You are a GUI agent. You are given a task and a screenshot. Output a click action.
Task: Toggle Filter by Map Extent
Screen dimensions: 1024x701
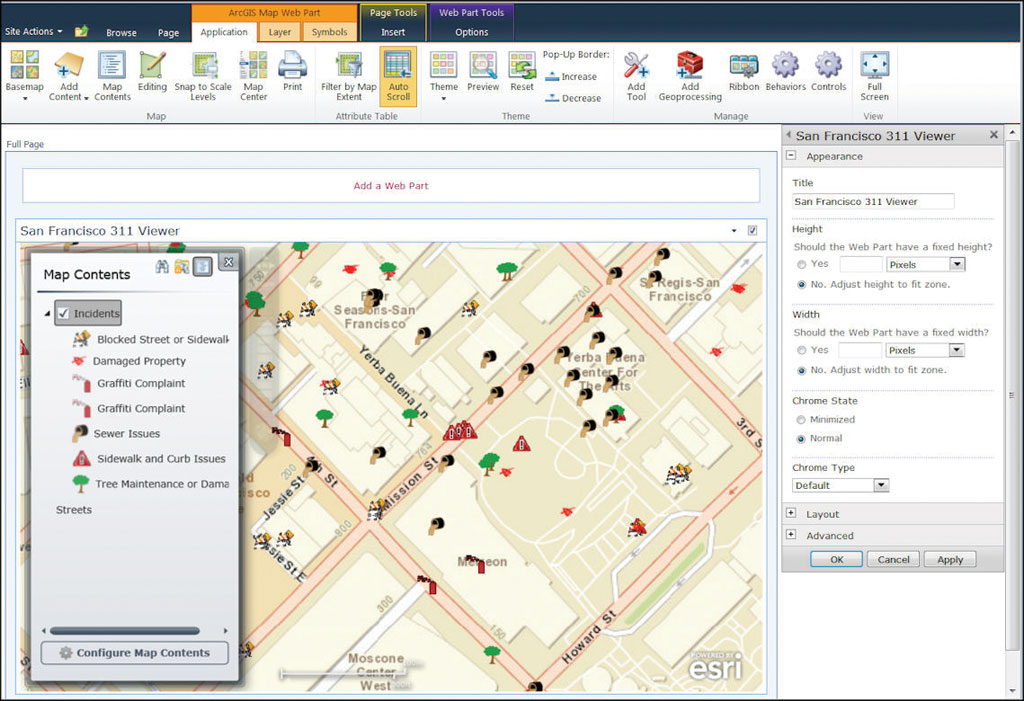pyautogui.click(x=349, y=74)
